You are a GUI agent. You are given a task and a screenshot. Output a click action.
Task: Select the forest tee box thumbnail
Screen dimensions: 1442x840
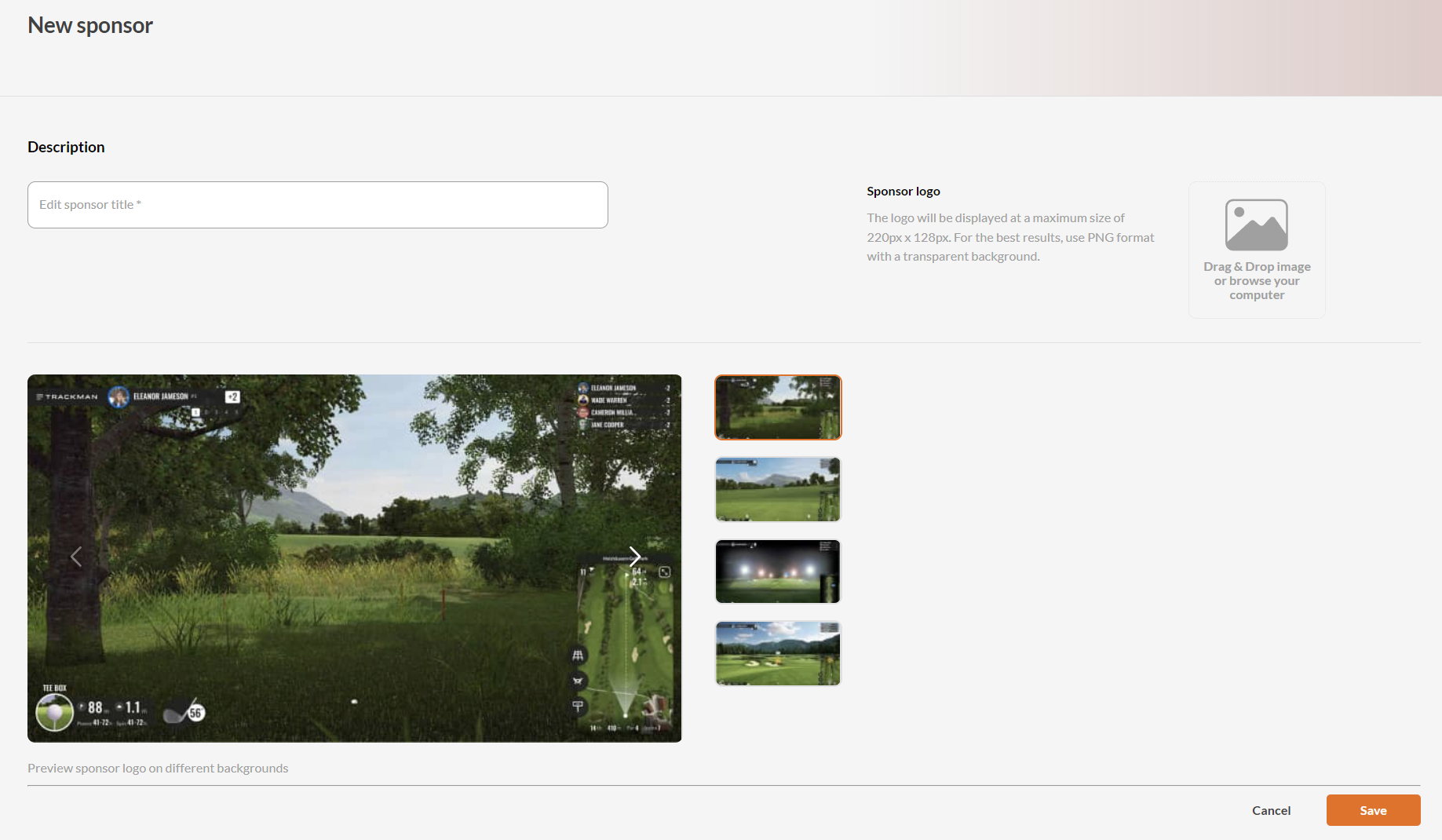[x=778, y=407]
